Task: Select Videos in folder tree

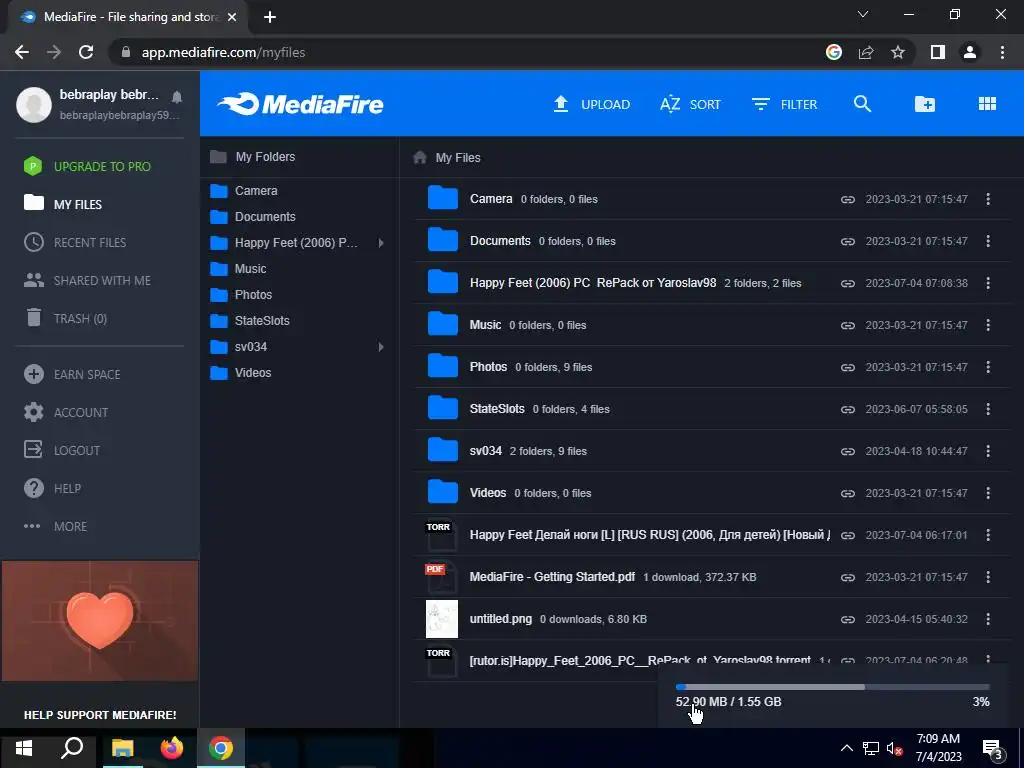Action: coord(241,373)
